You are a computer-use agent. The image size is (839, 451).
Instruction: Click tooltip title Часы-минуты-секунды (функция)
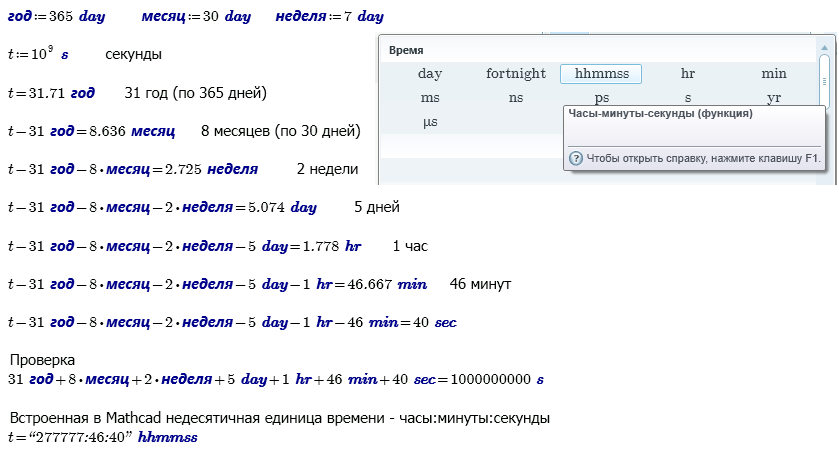(660, 113)
